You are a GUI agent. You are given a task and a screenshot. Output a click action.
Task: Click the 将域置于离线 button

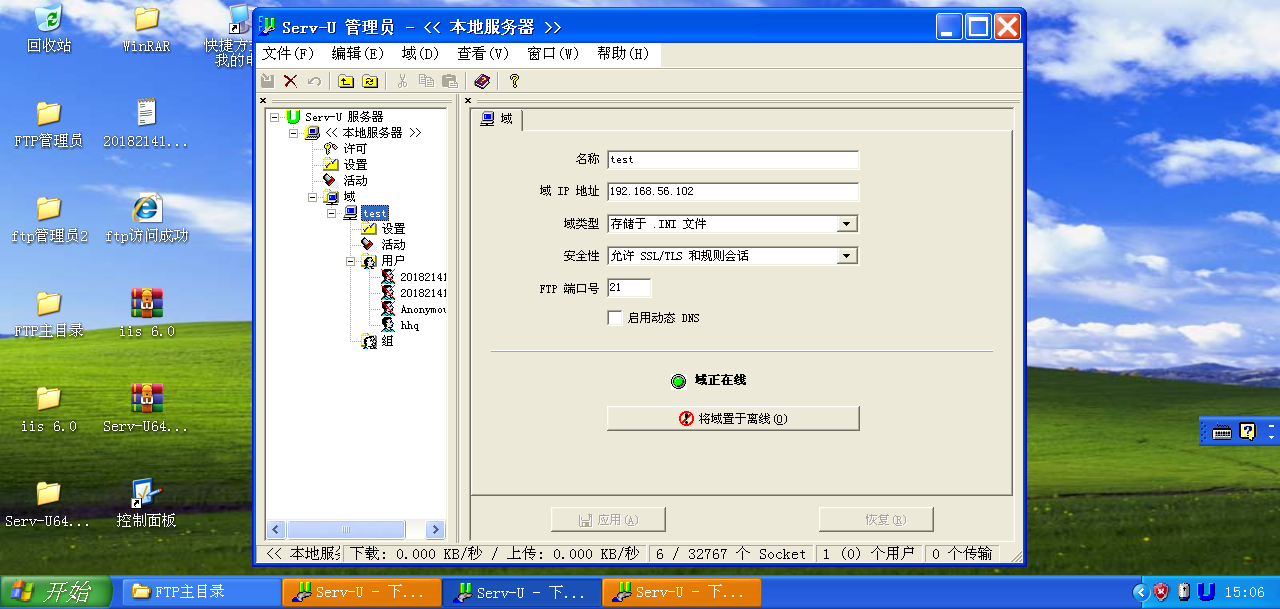point(733,419)
